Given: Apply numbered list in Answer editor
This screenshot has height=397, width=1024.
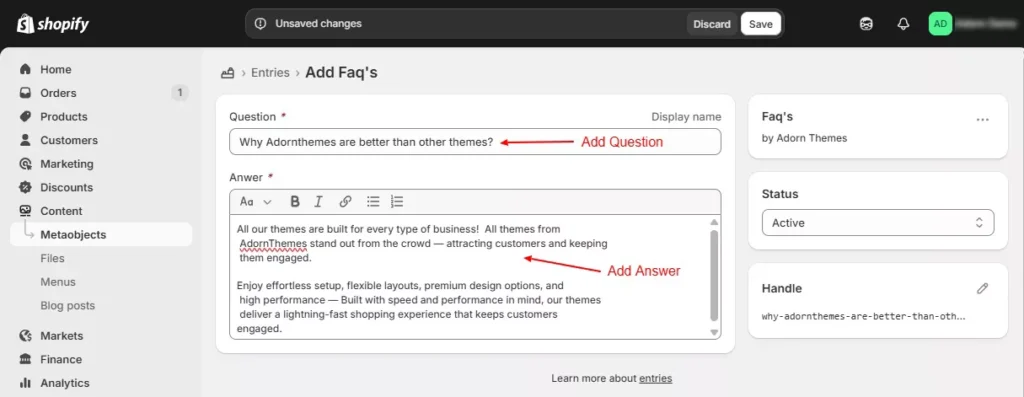Looking at the screenshot, I should [x=396, y=202].
